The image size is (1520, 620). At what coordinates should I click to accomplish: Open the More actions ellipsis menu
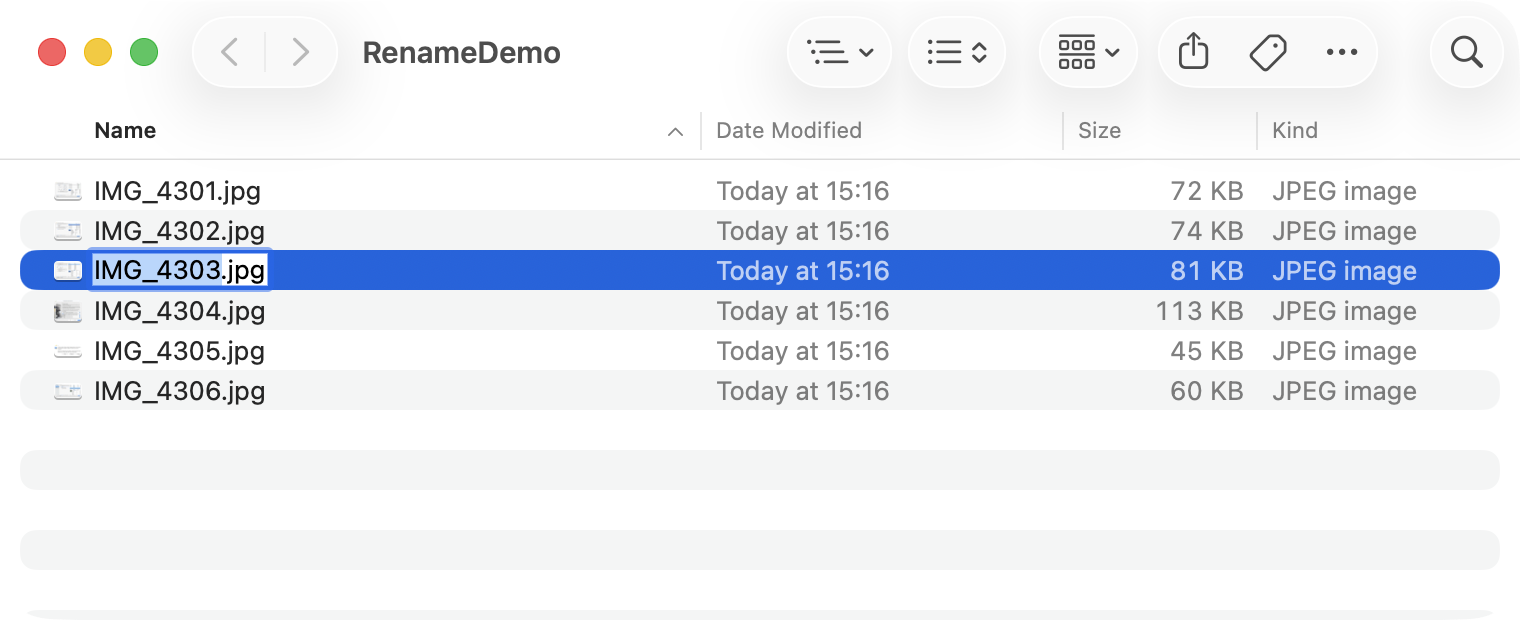click(1341, 52)
